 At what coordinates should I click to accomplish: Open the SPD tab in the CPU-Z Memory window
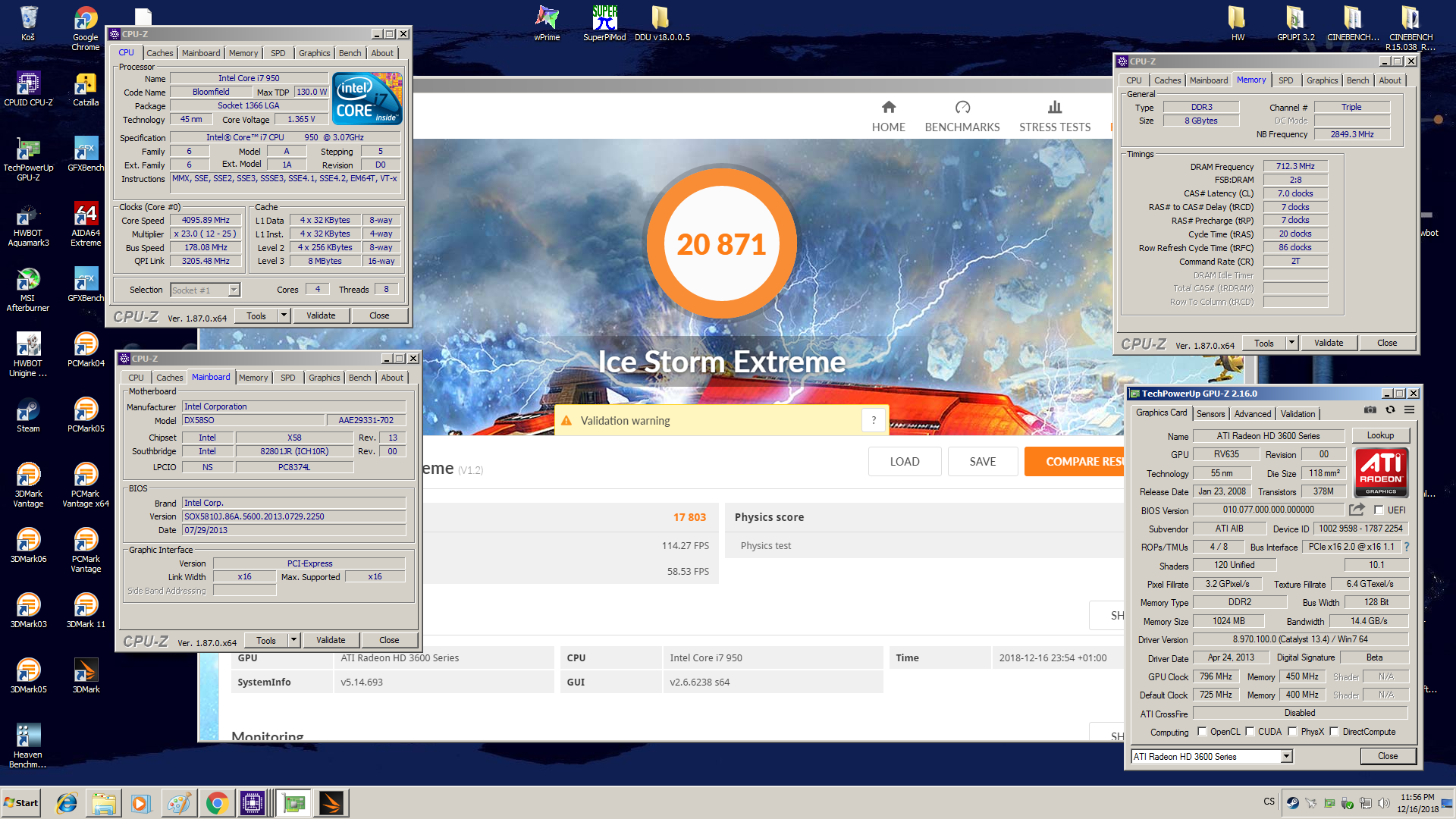1285,80
